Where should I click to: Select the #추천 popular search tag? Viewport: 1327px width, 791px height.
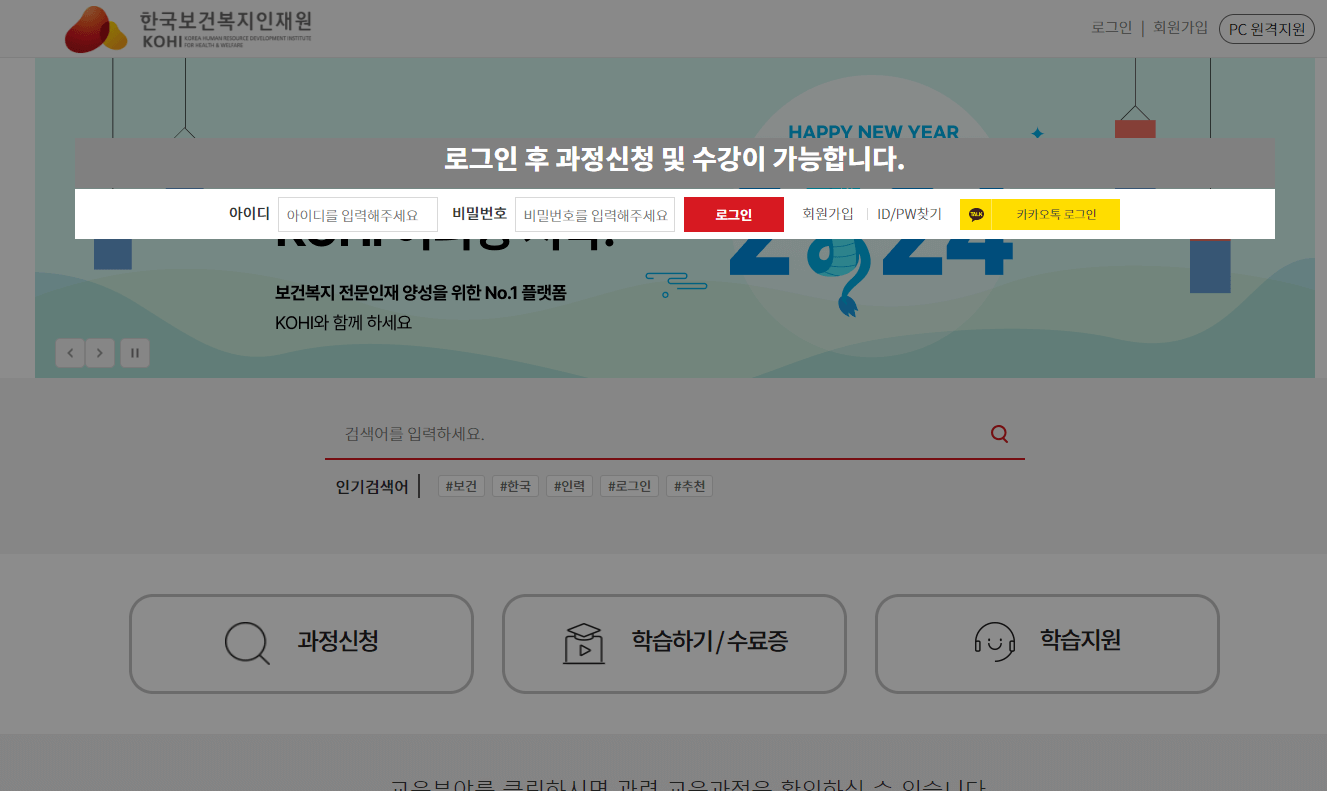[689, 485]
